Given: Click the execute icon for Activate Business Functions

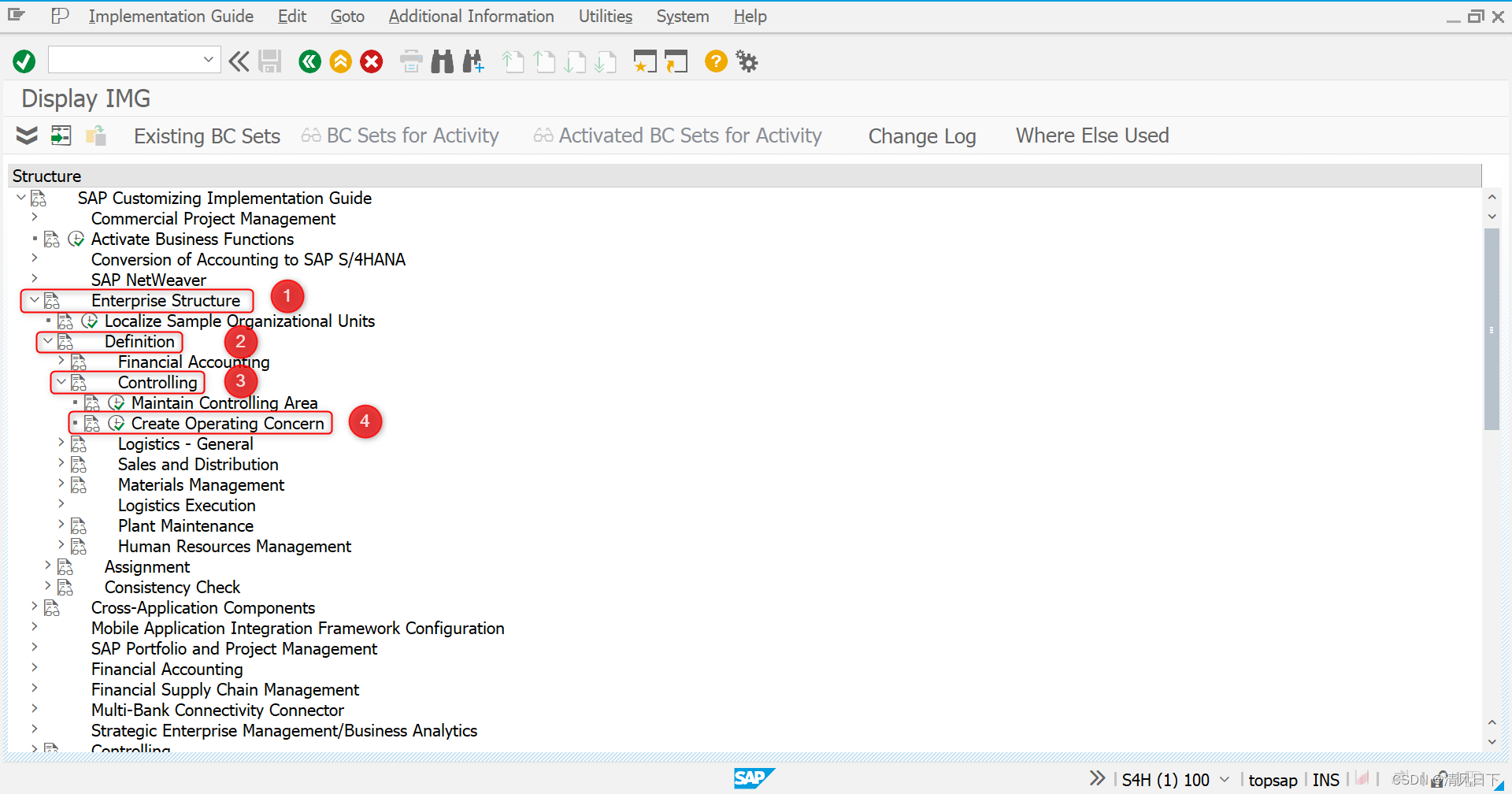Looking at the screenshot, I should [x=76, y=239].
